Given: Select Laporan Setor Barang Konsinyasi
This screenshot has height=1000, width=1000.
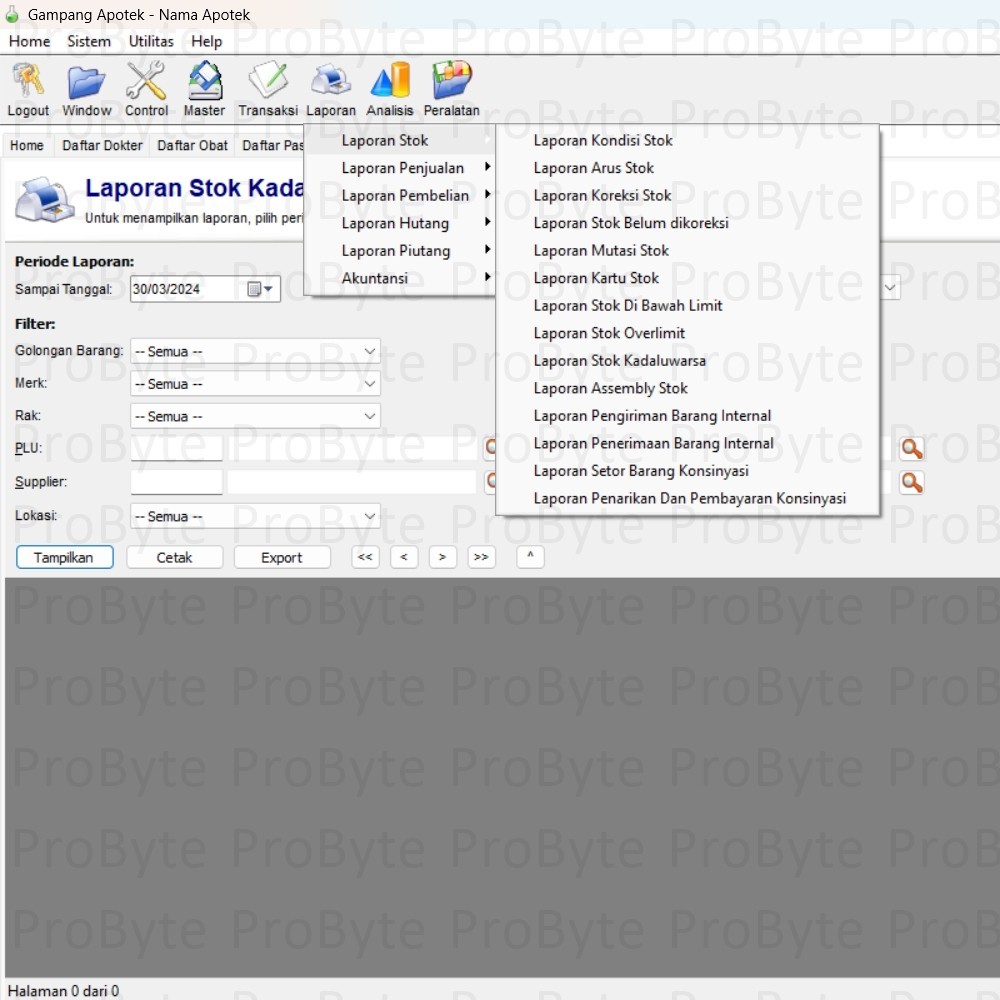Looking at the screenshot, I should pyautogui.click(x=688, y=471).
